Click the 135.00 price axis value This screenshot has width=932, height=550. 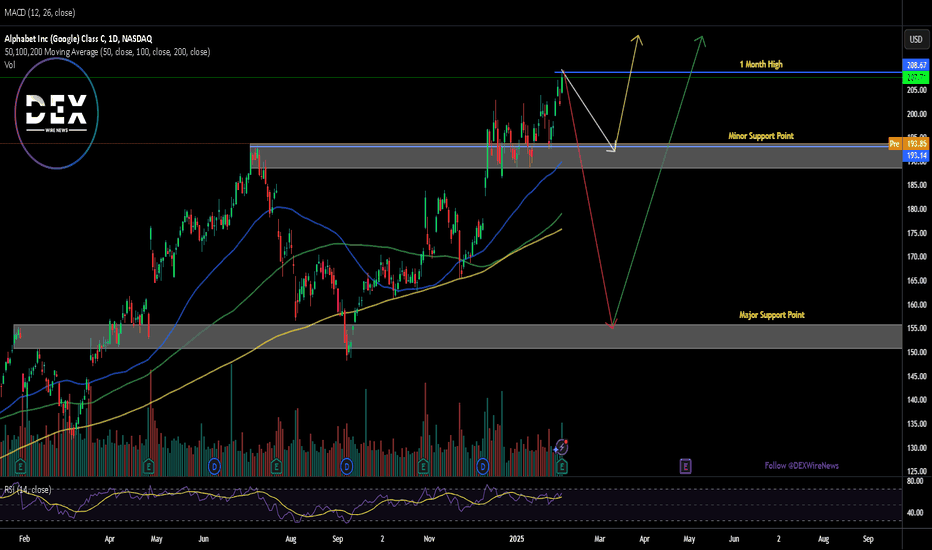click(x=916, y=424)
